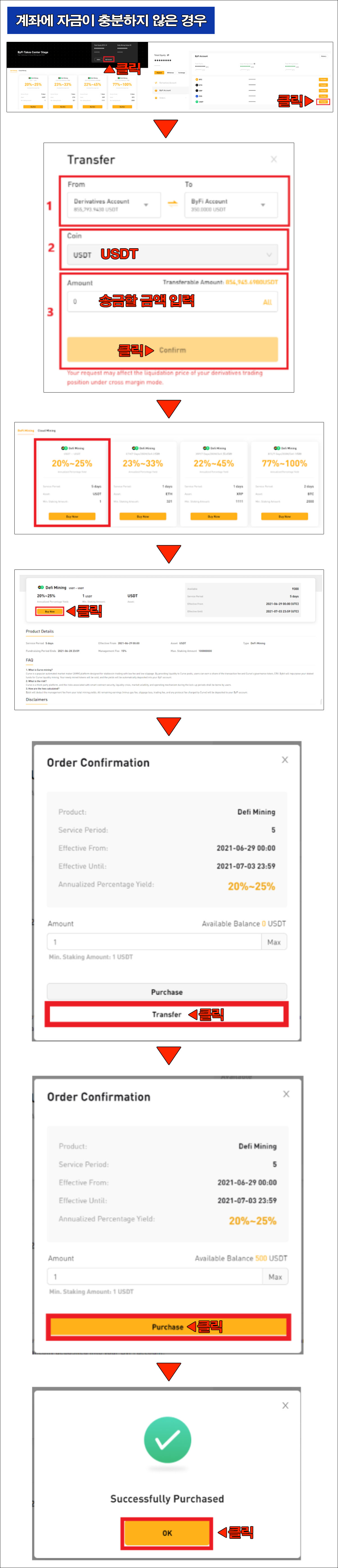Switch to the DeFi Mining tab
The image size is (338, 1568).
coord(26,430)
